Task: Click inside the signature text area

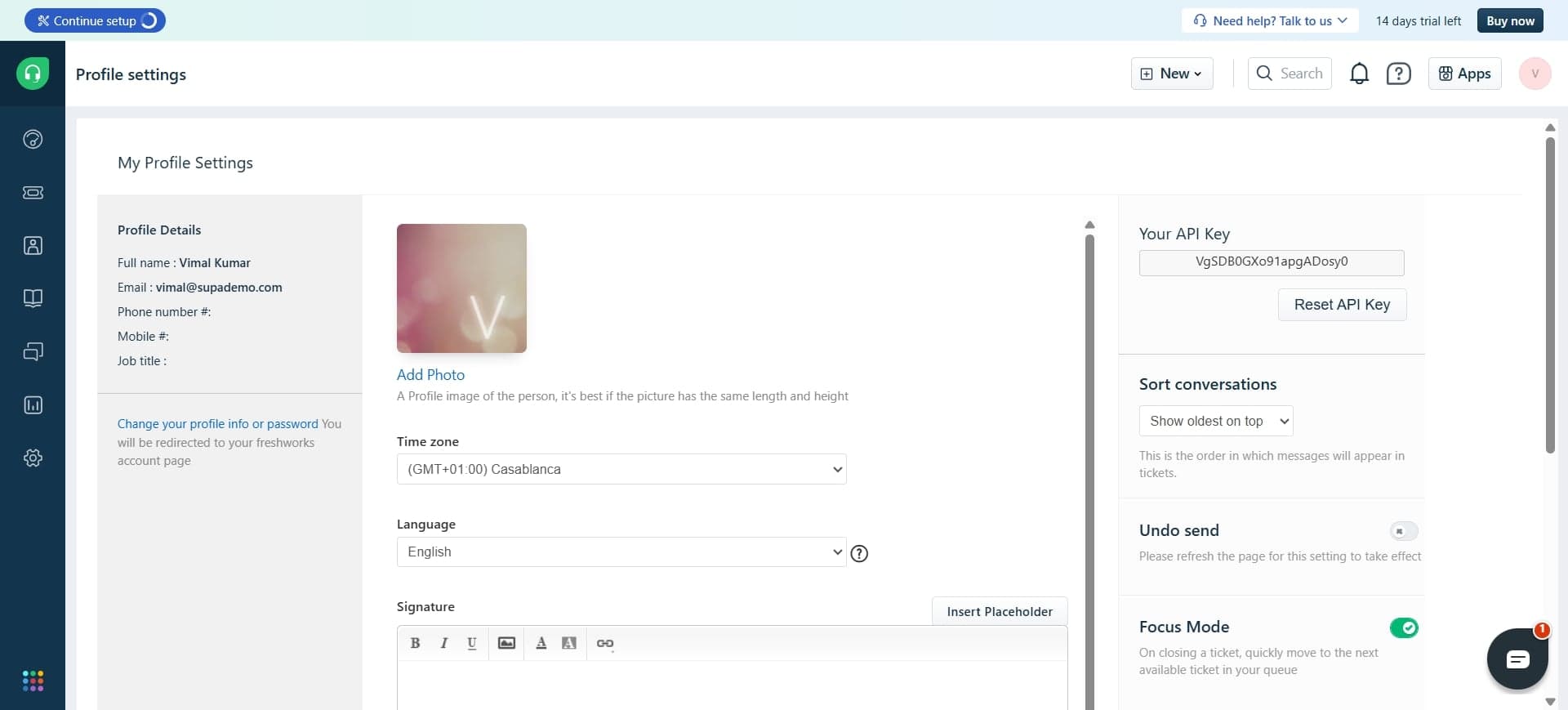Action: tap(732, 685)
